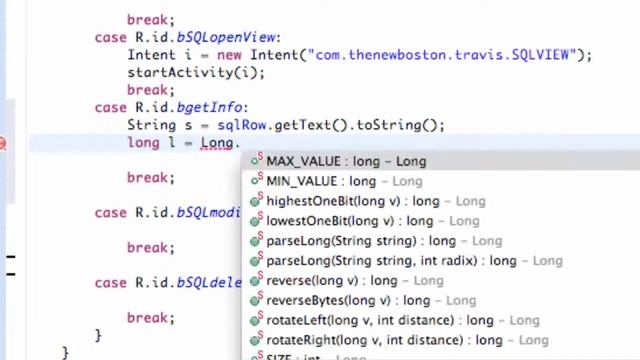Click 'Intent i' variable declaration
This screenshot has height=360, width=640.
(160, 55)
